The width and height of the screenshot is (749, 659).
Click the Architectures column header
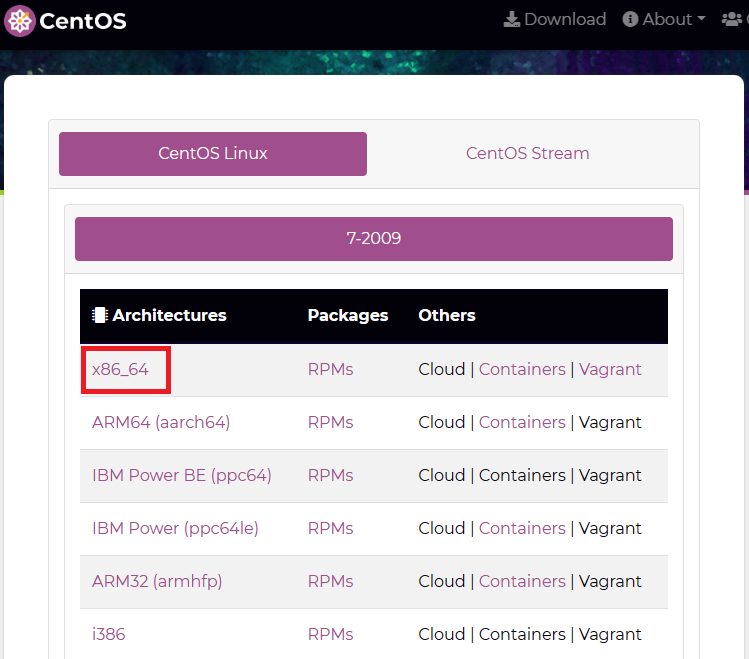[x=159, y=315]
